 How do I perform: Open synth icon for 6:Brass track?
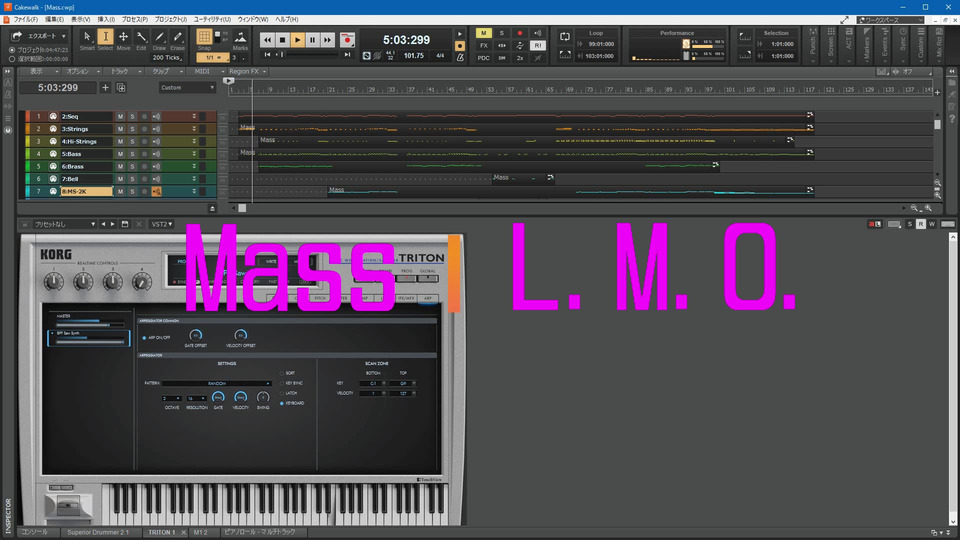(53, 167)
